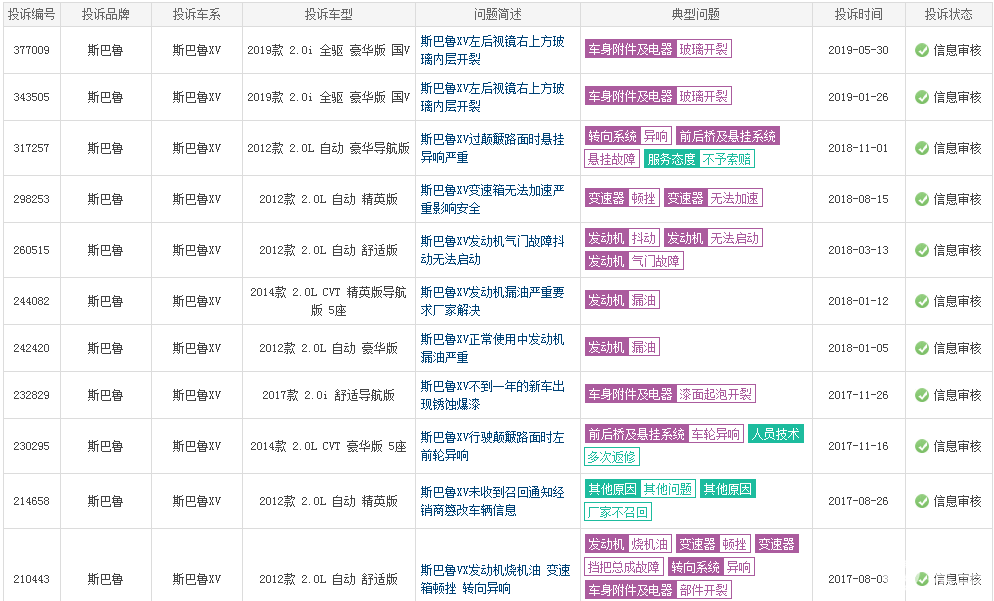Click green check status icon for complaint 214658
This screenshot has height=601, width=994.
pyautogui.click(x=922, y=501)
